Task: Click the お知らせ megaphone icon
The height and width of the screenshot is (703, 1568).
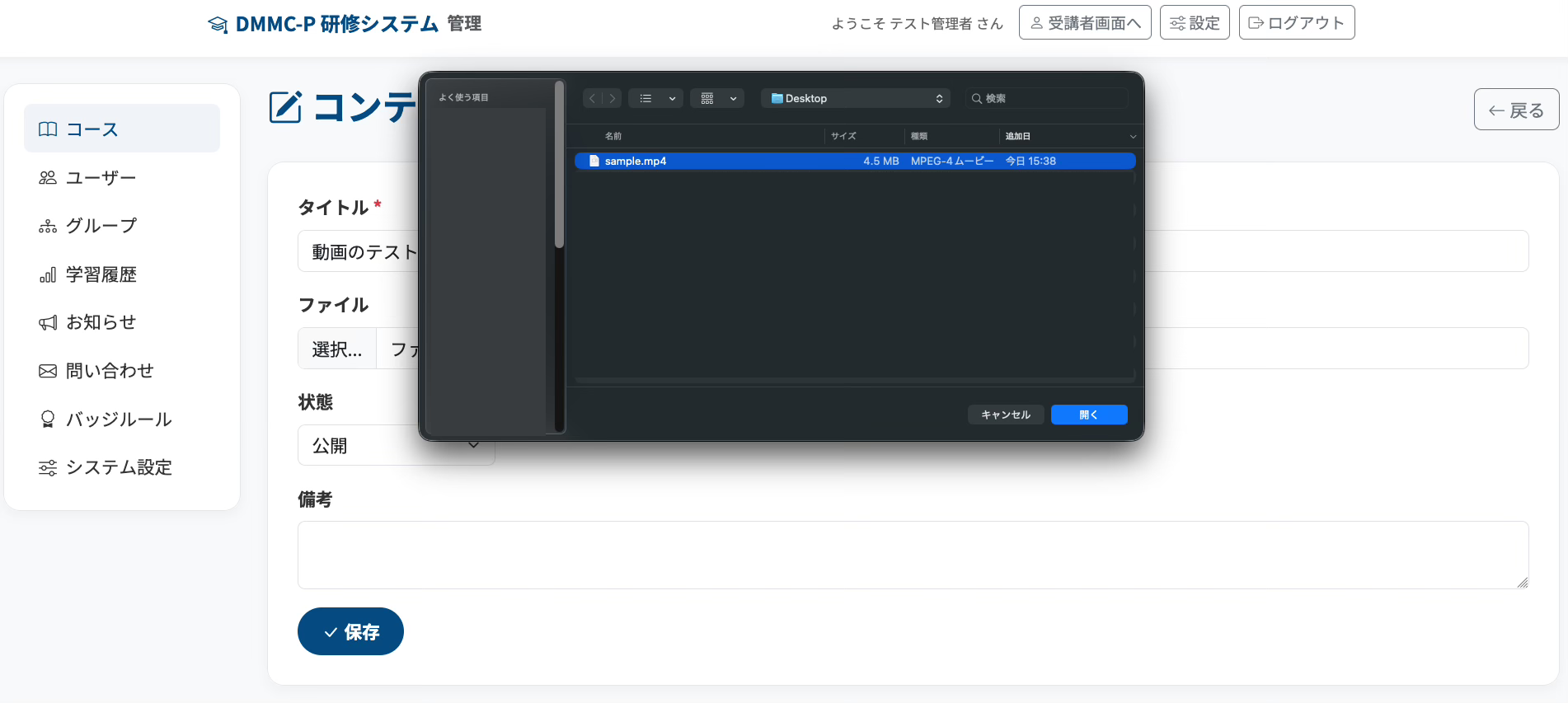Action: (48, 322)
